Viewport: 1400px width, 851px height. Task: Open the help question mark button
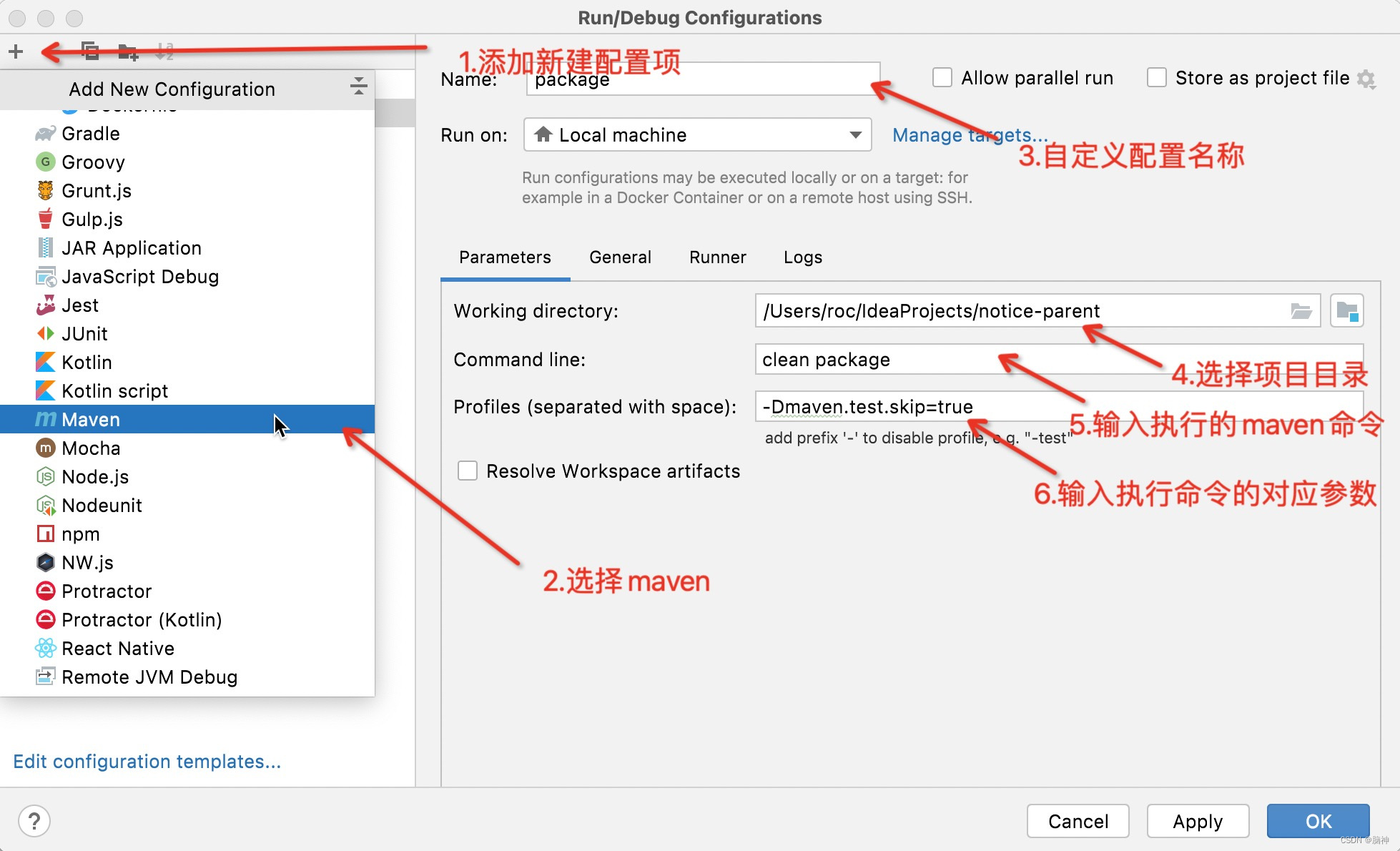coord(34,821)
